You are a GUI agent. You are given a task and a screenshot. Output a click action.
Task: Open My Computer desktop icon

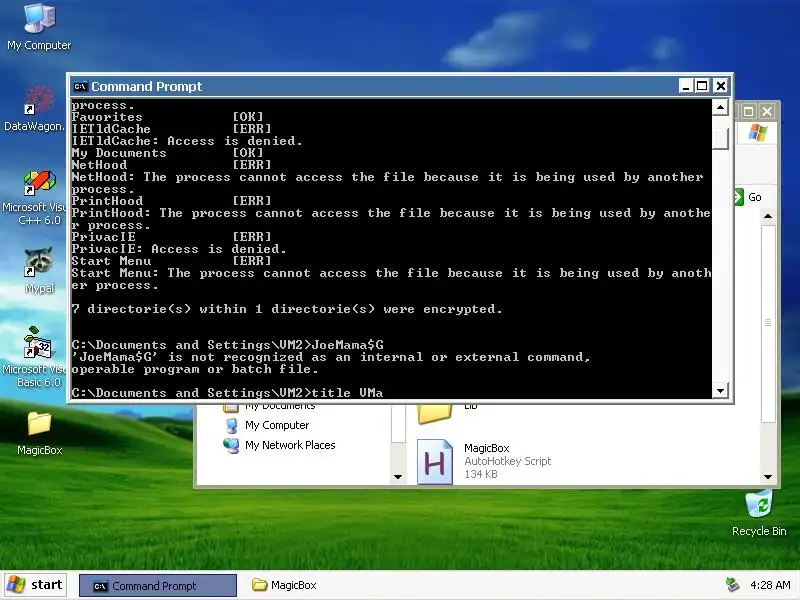pyautogui.click(x=39, y=27)
